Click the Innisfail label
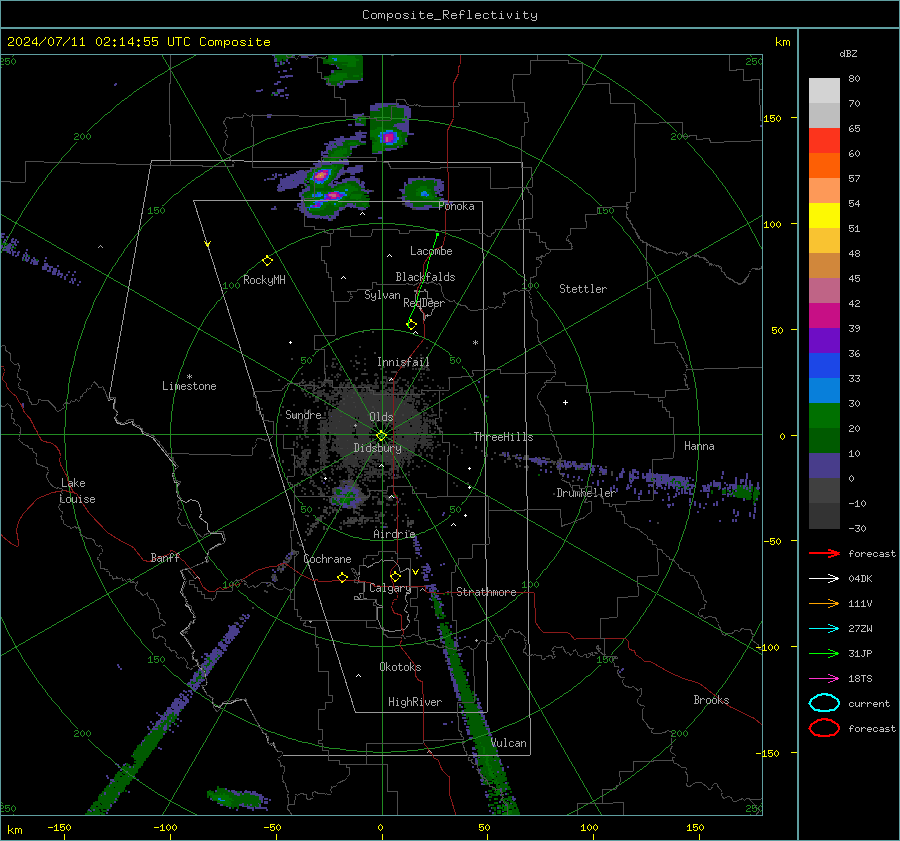900x841 pixels. click(x=403, y=362)
